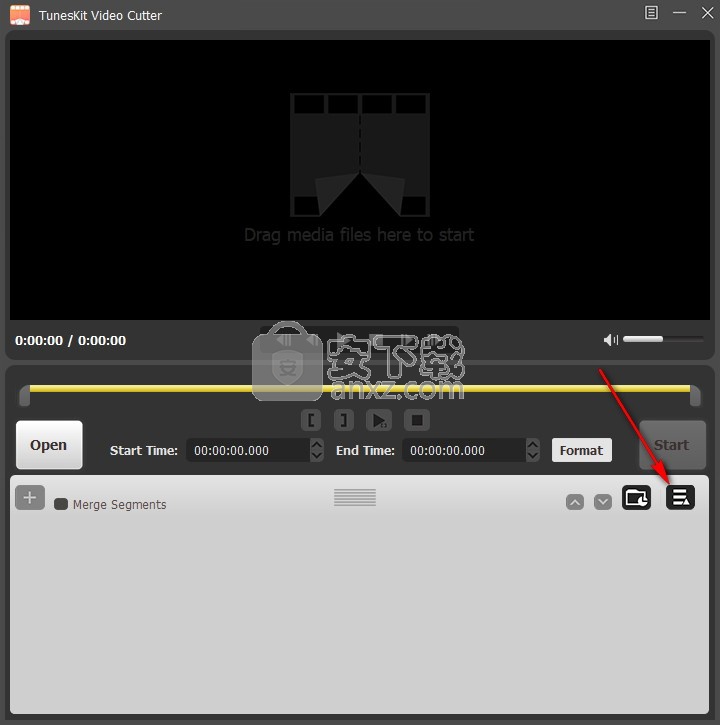Decrease Start Time with down arrow

[x=317, y=456]
